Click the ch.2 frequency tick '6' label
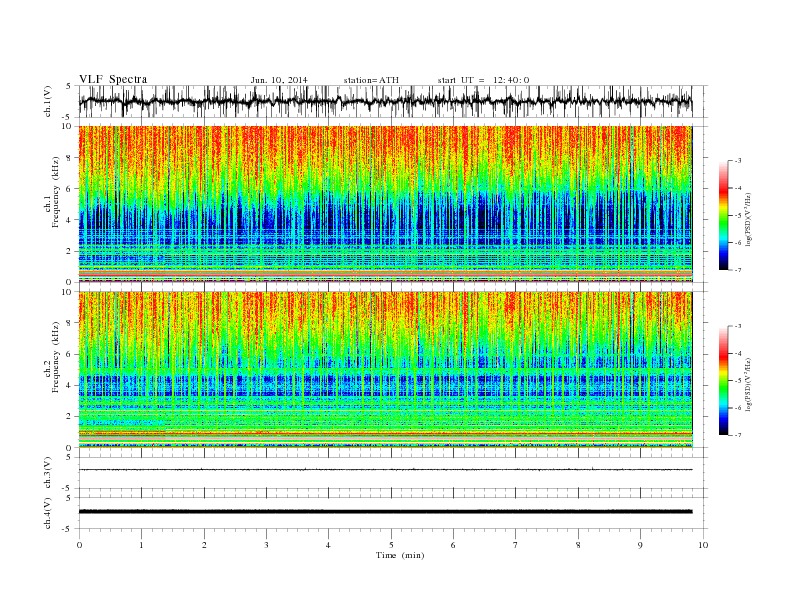Screen dimensions: 792x612 coord(70,354)
